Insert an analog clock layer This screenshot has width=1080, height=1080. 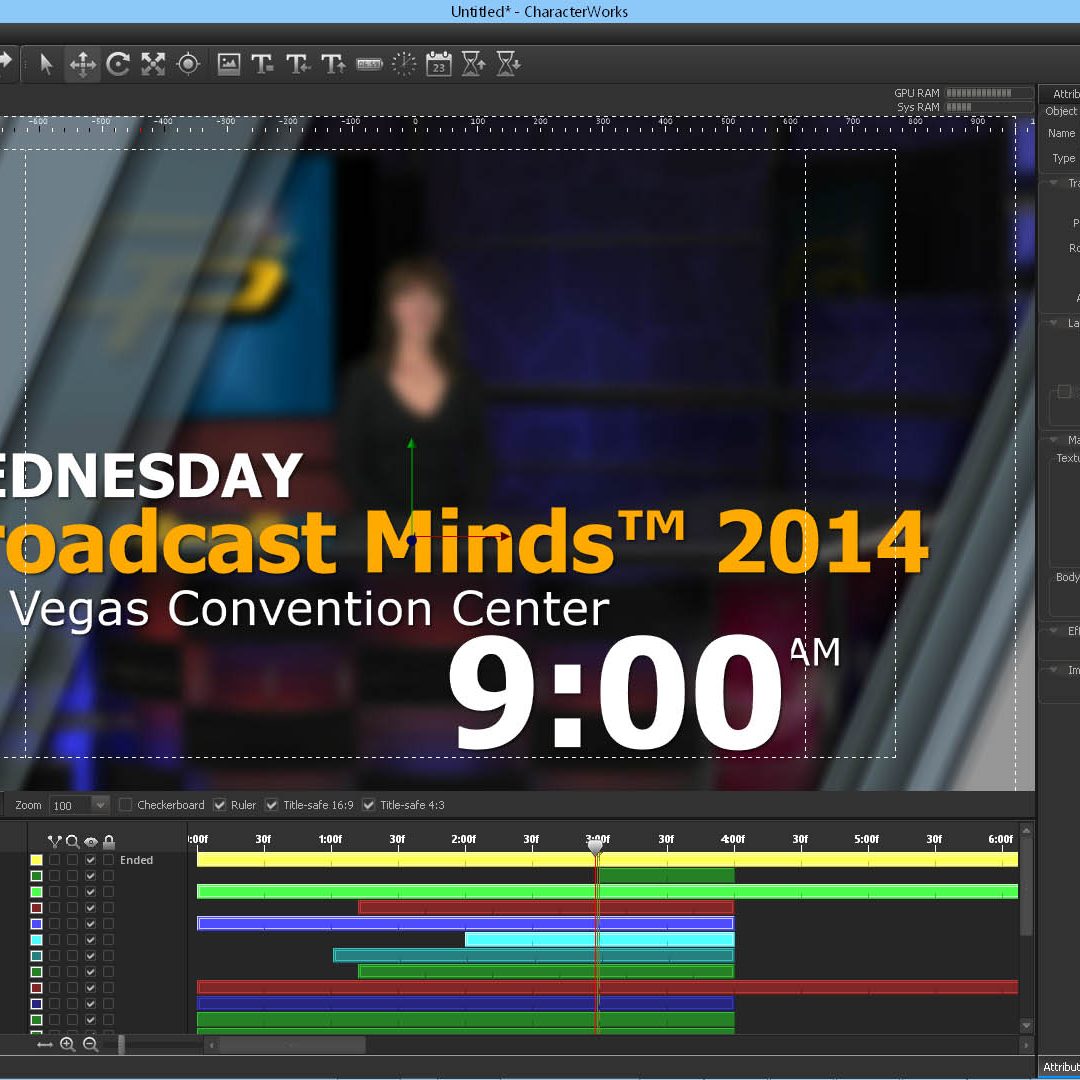coord(404,64)
